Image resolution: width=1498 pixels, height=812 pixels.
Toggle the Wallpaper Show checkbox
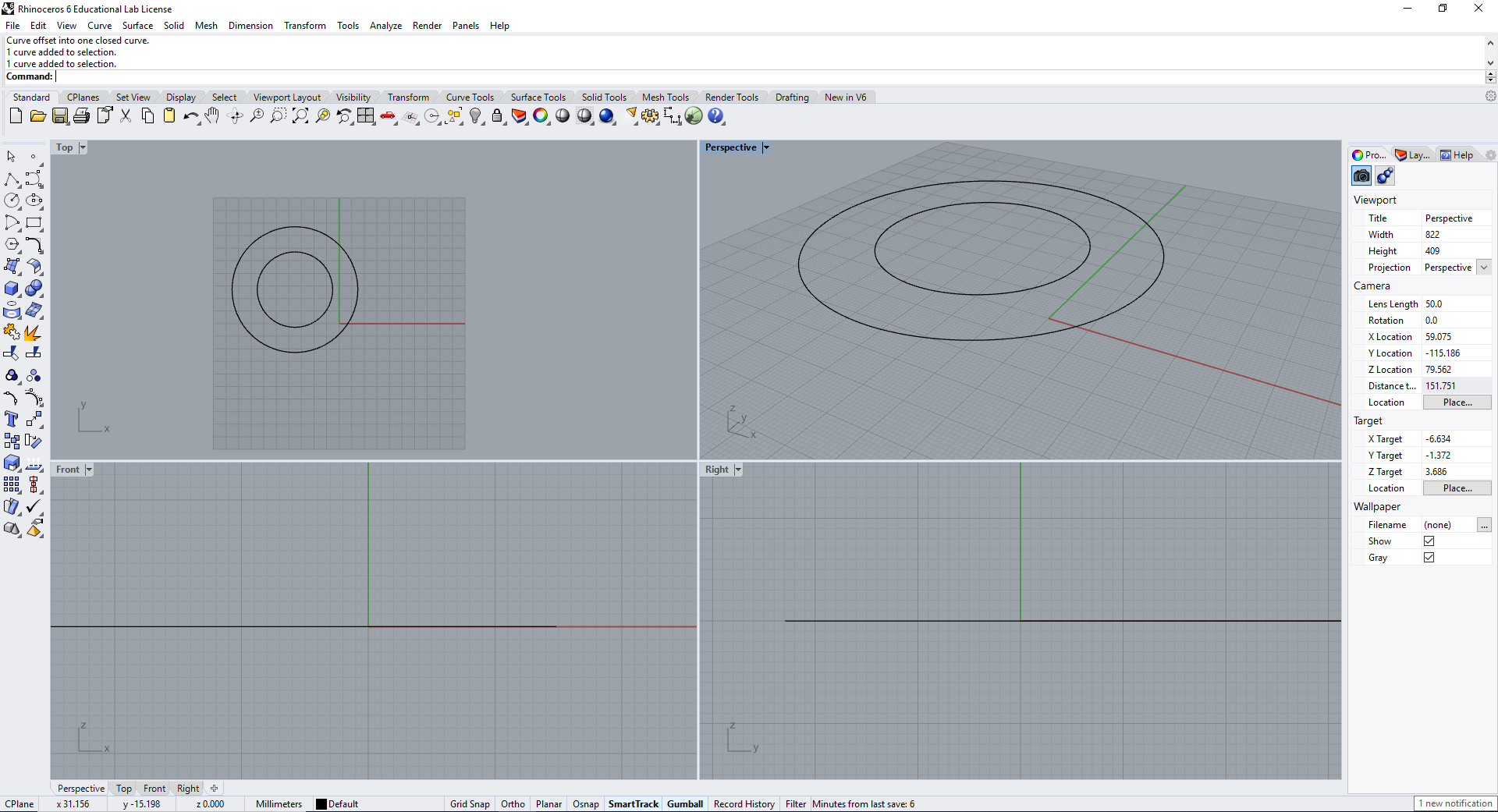(1429, 541)
